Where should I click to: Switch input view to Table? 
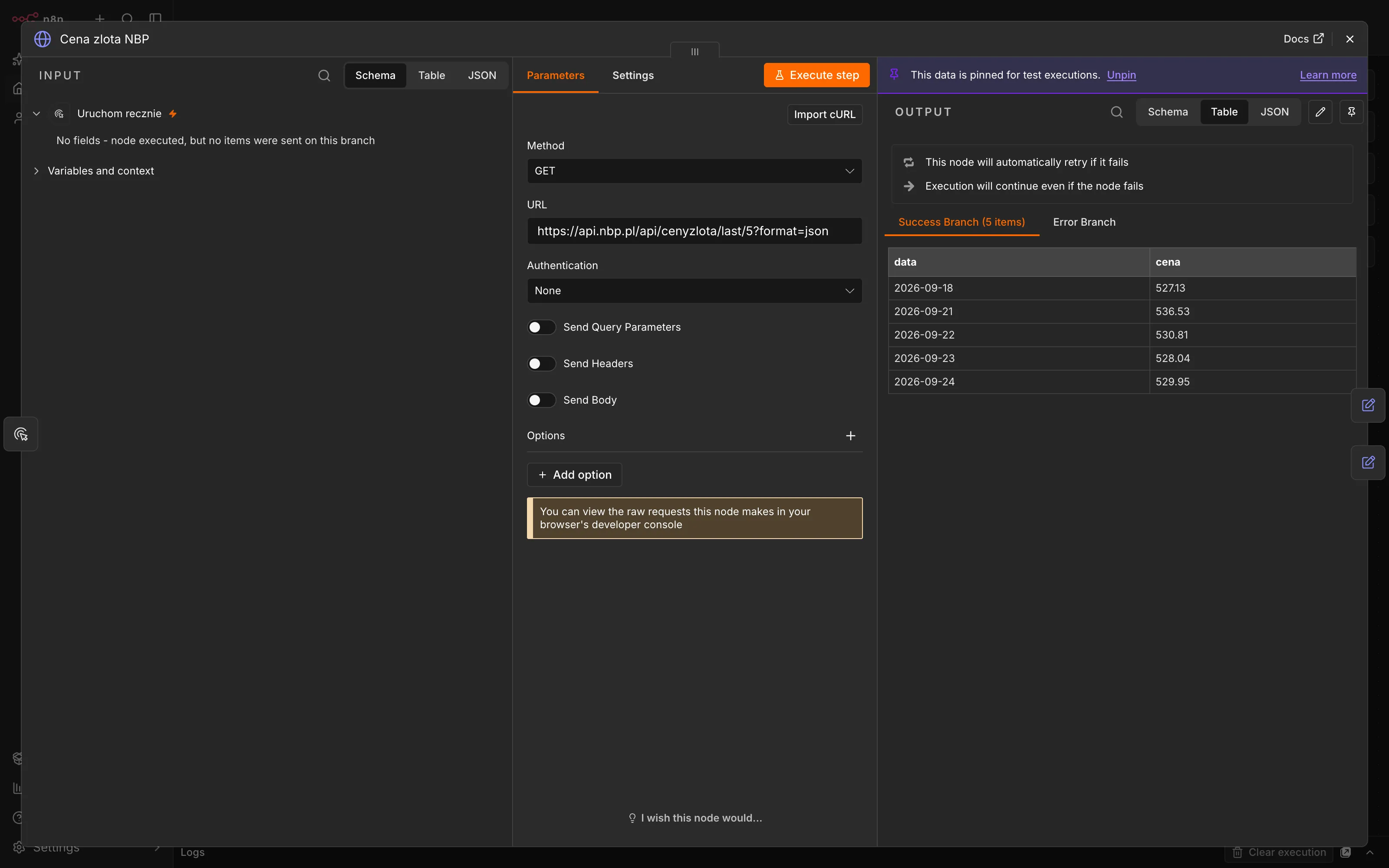click(x=431, y=75)
